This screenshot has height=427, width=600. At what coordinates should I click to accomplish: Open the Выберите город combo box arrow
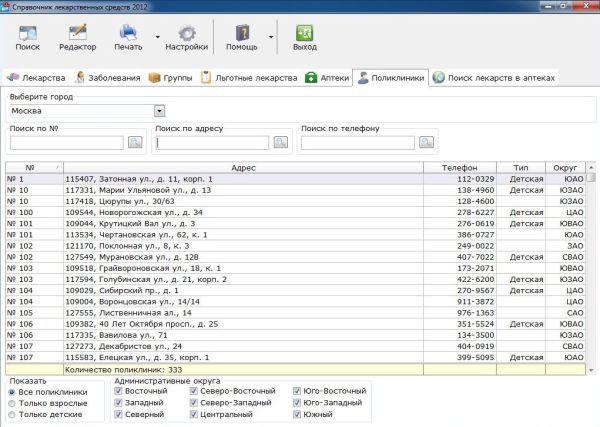pyautogui.click(x=160, y=111)
